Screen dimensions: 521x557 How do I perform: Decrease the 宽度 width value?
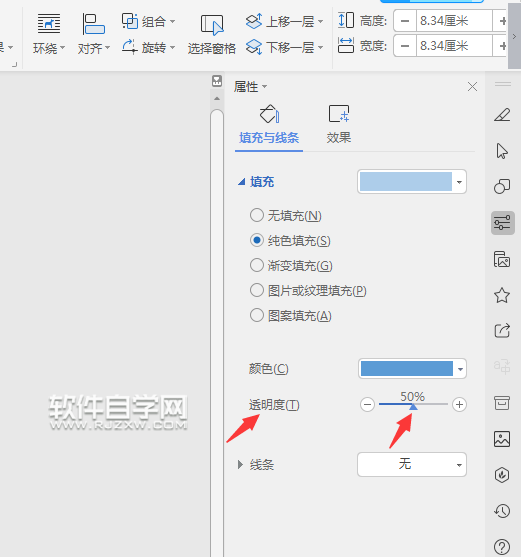pos(405,46)
